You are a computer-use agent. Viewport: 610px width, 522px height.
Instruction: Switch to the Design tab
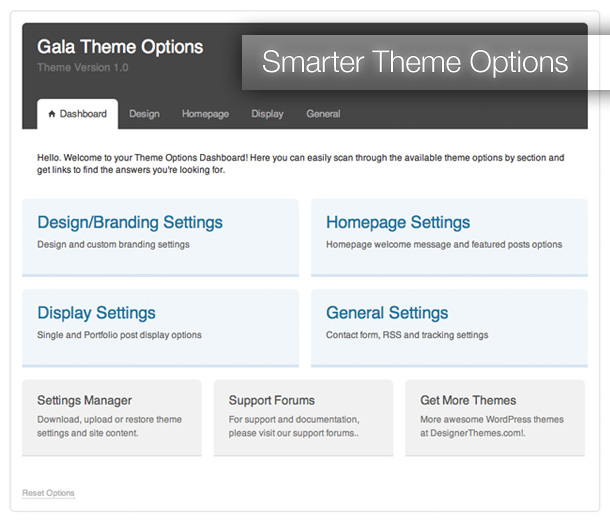coord(144,114)
